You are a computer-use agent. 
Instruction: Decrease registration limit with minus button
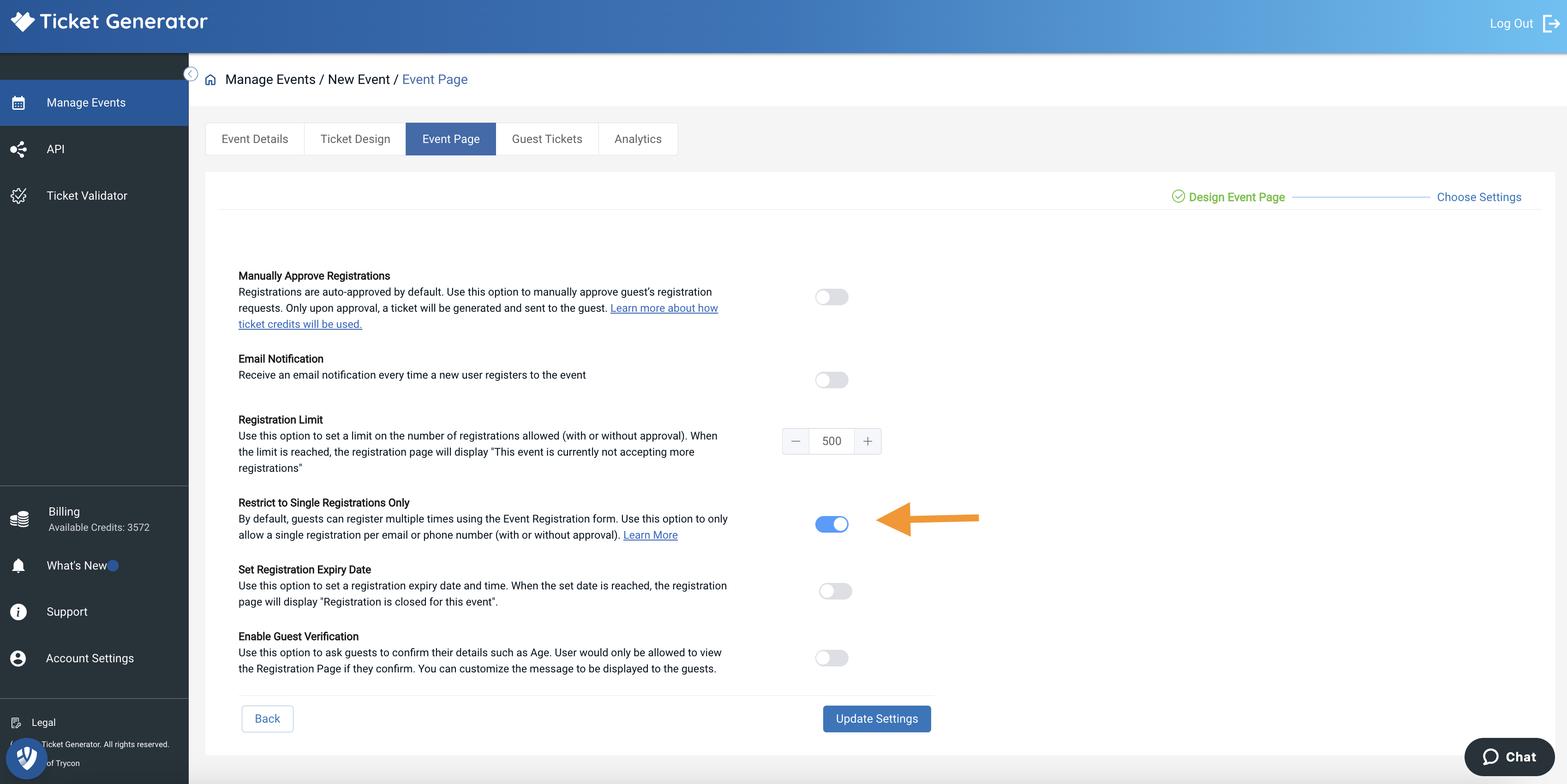click(795, 441)
